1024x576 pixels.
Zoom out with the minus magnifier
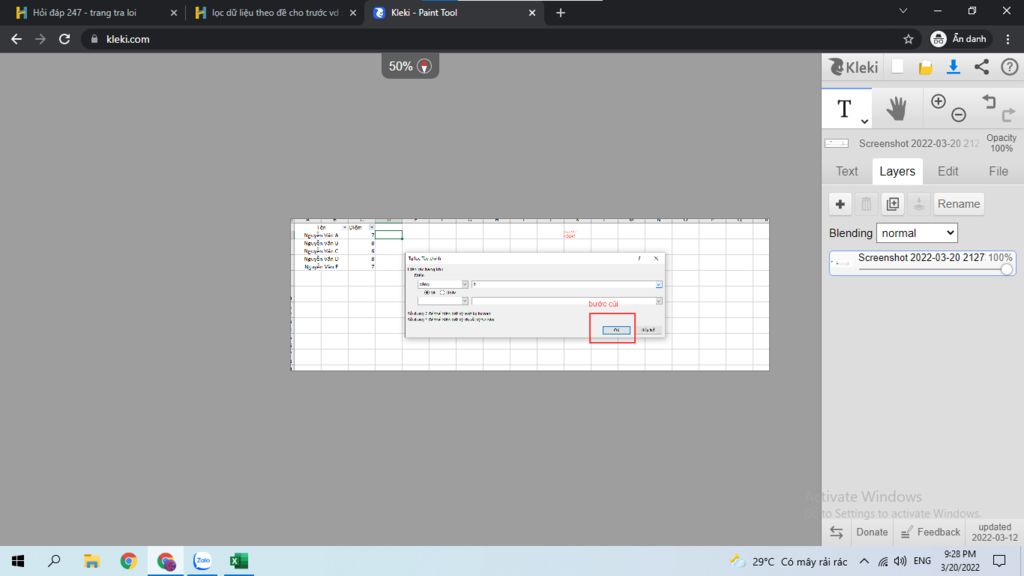pyautogui.click(x=959, y=115)
